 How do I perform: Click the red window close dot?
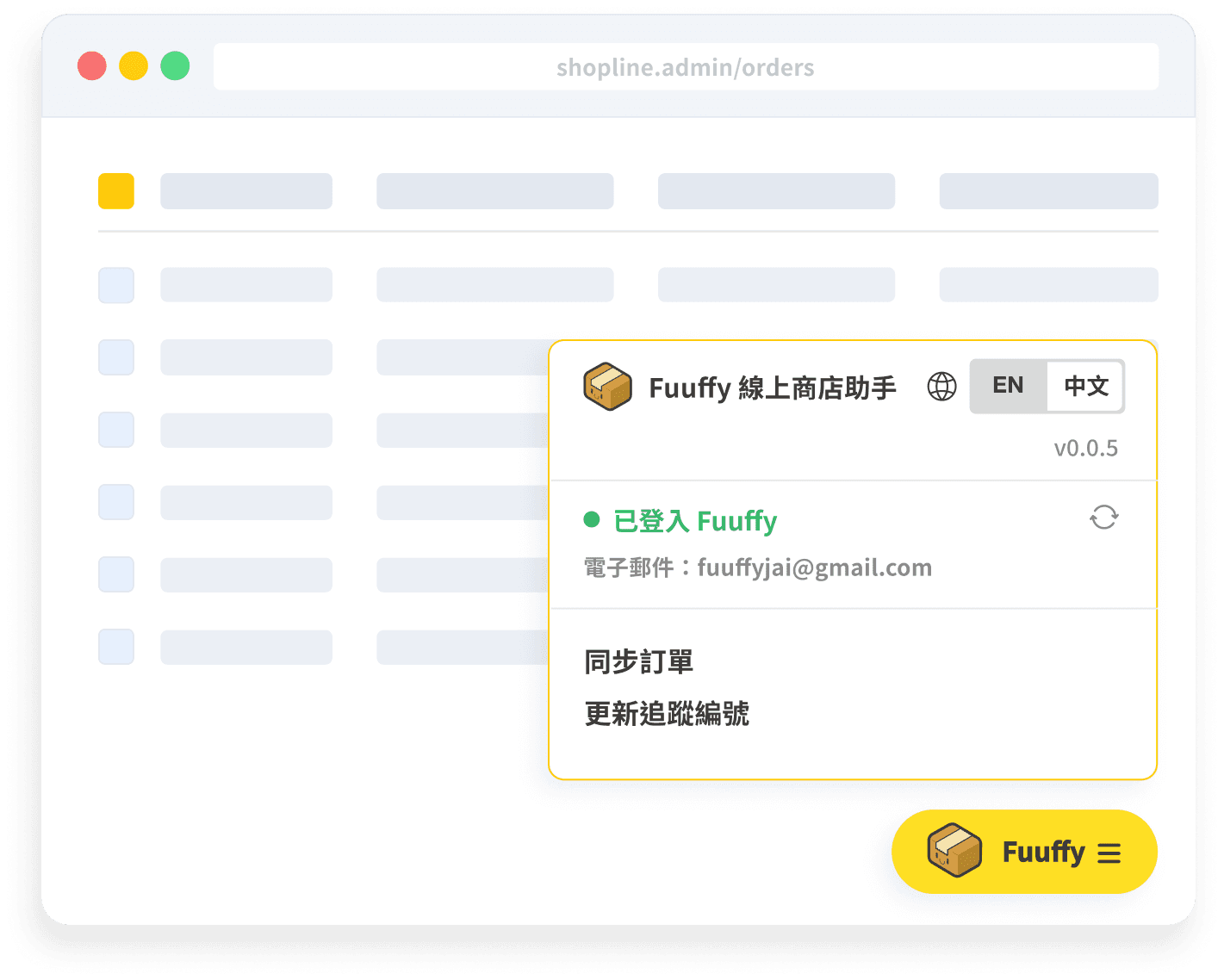[92, 66]
